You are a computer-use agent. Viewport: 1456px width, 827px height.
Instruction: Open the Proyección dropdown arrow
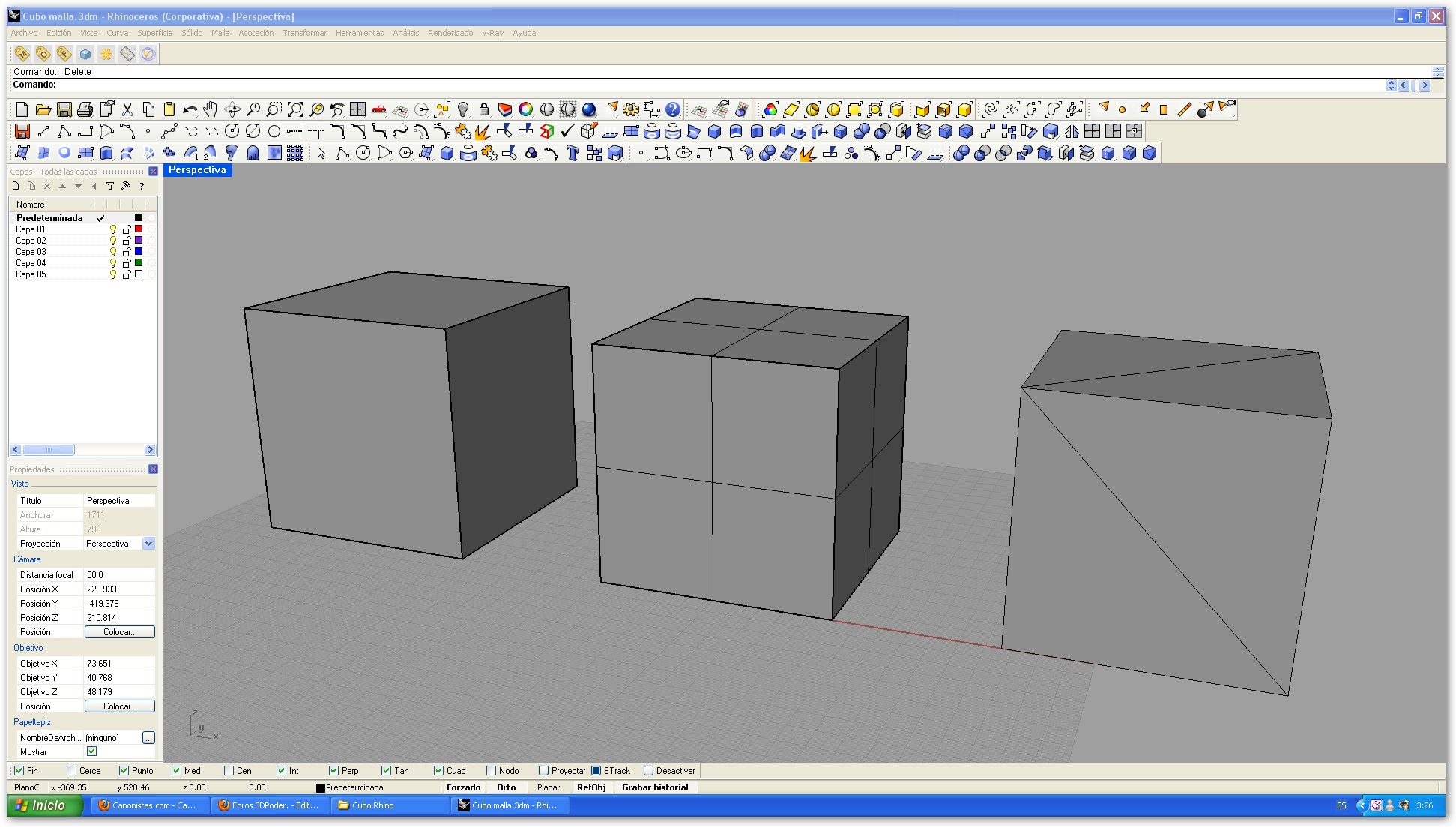148,544
